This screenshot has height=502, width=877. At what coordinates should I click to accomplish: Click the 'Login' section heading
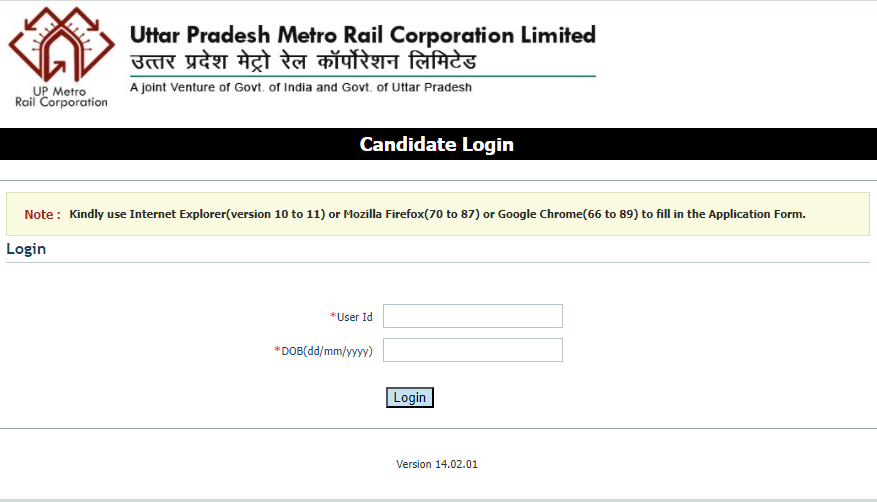tap(26, 249)
